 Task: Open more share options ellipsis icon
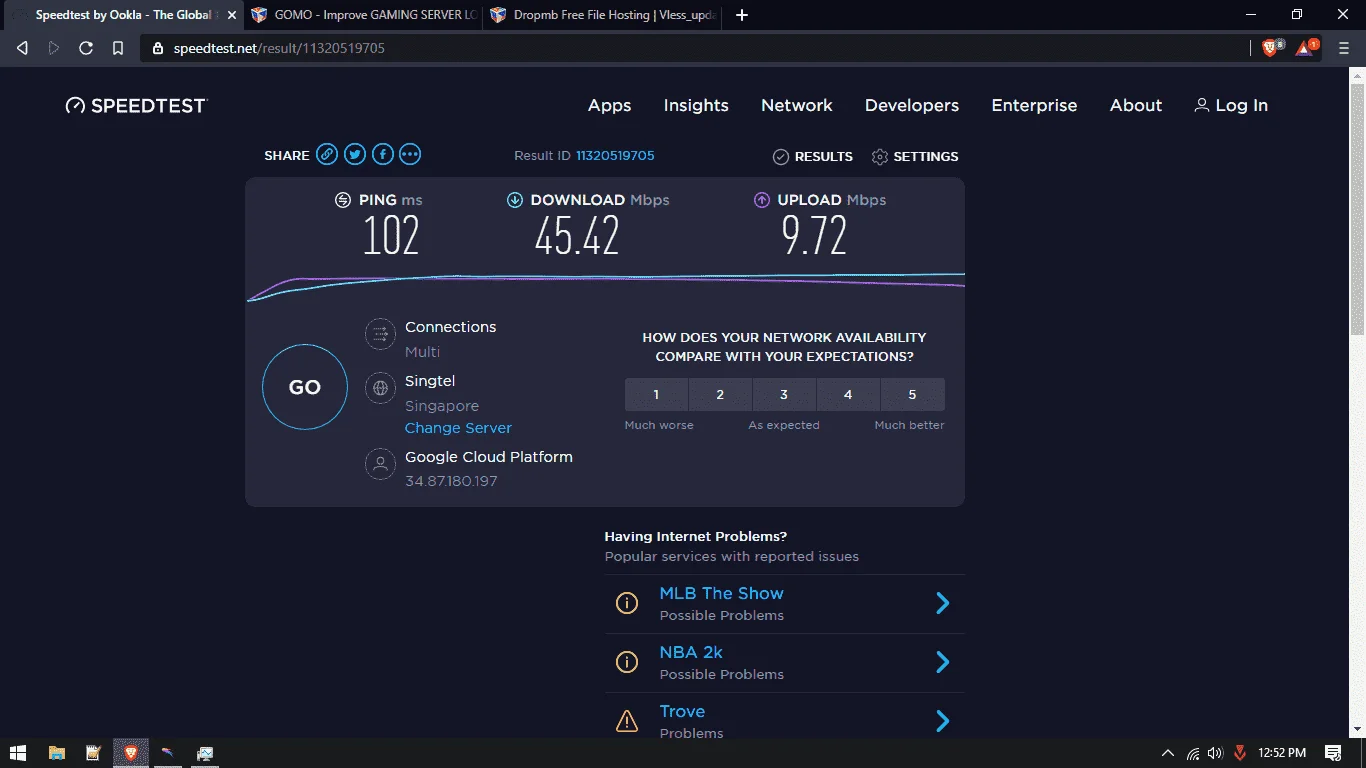pyautogui.click(x=410, y=154)
